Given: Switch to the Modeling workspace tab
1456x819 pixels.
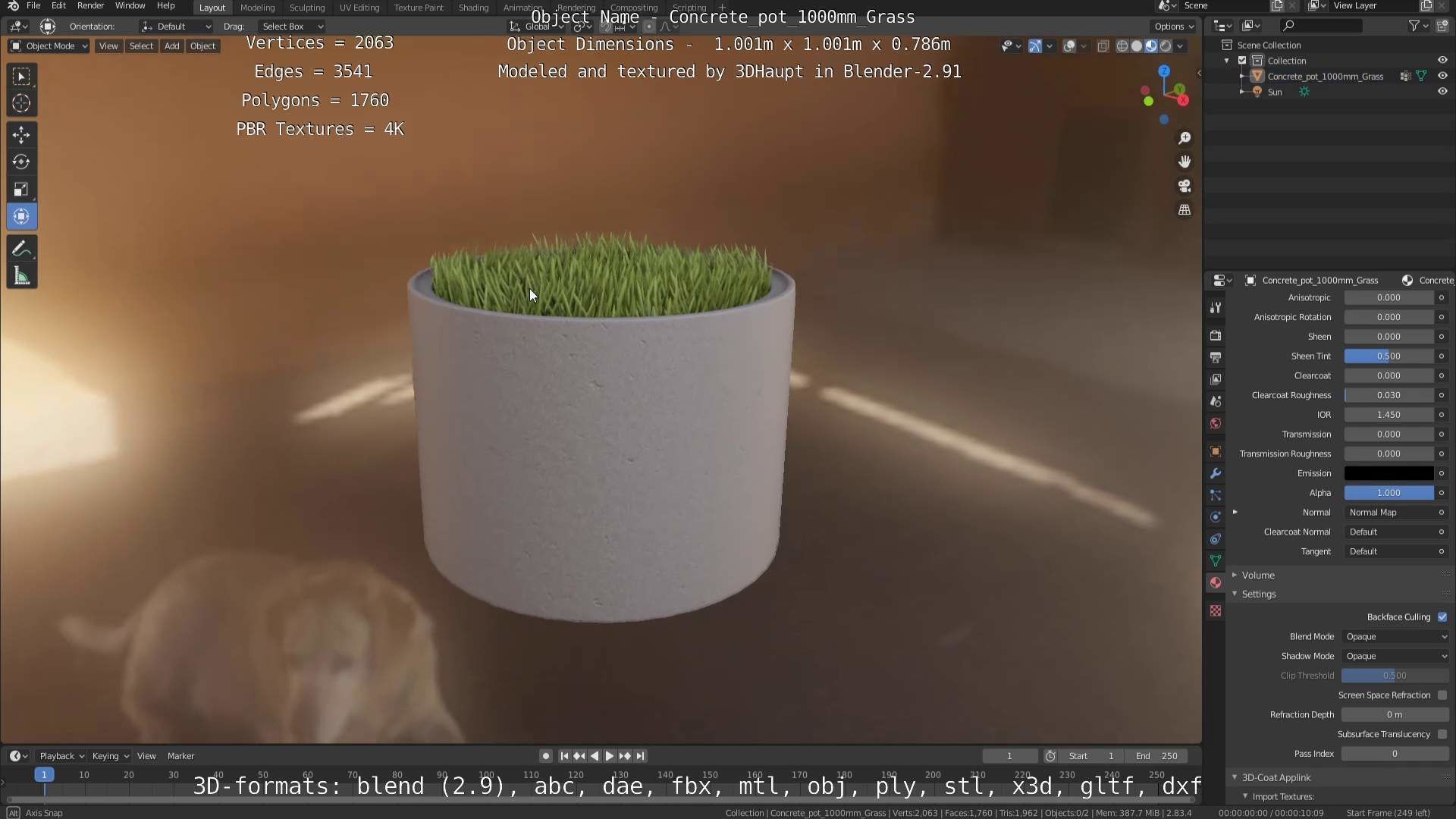Looking at the screenshot, I should [257, 8].
